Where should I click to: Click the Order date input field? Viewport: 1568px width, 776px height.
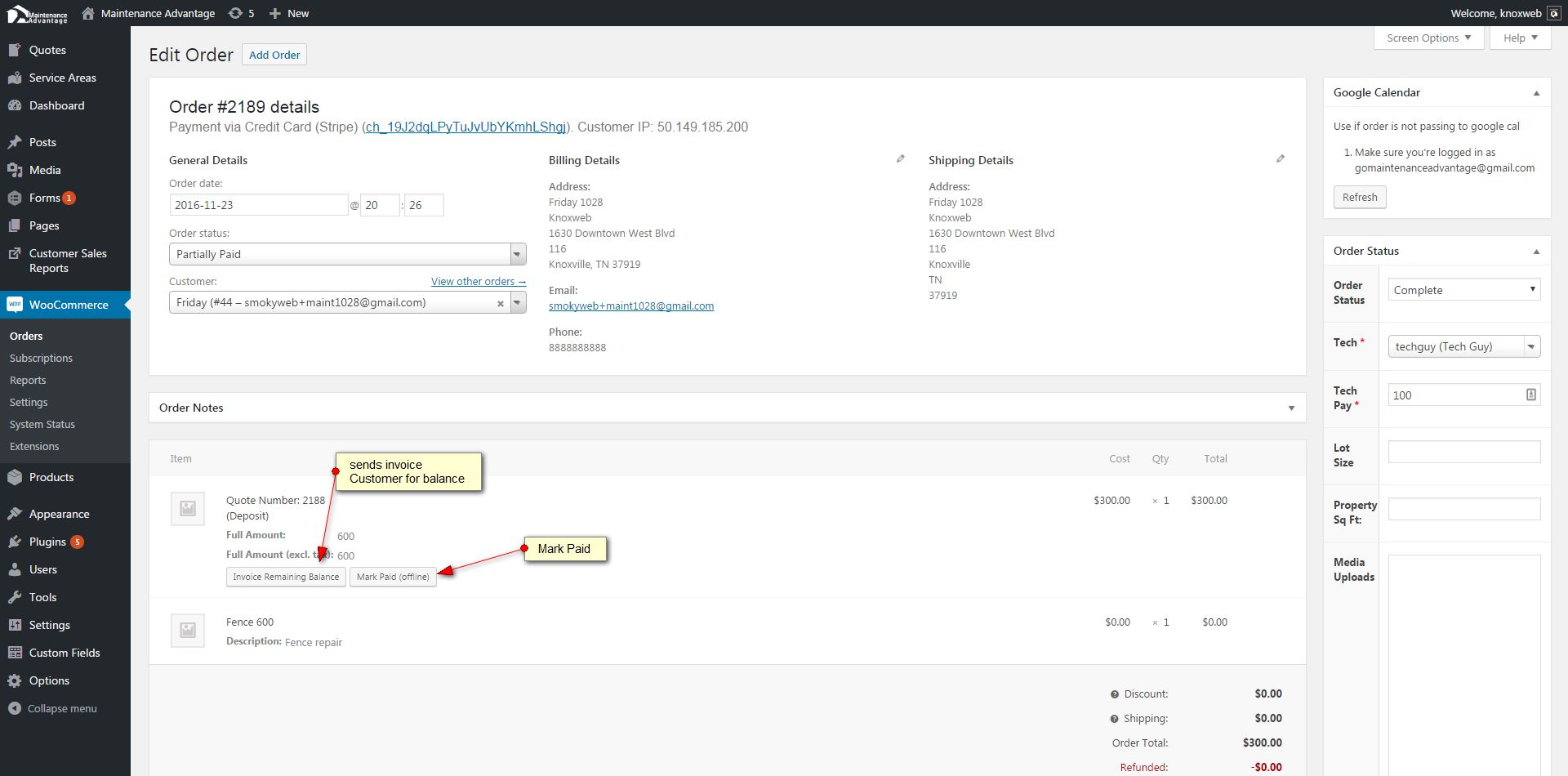[x=259, y=205]
